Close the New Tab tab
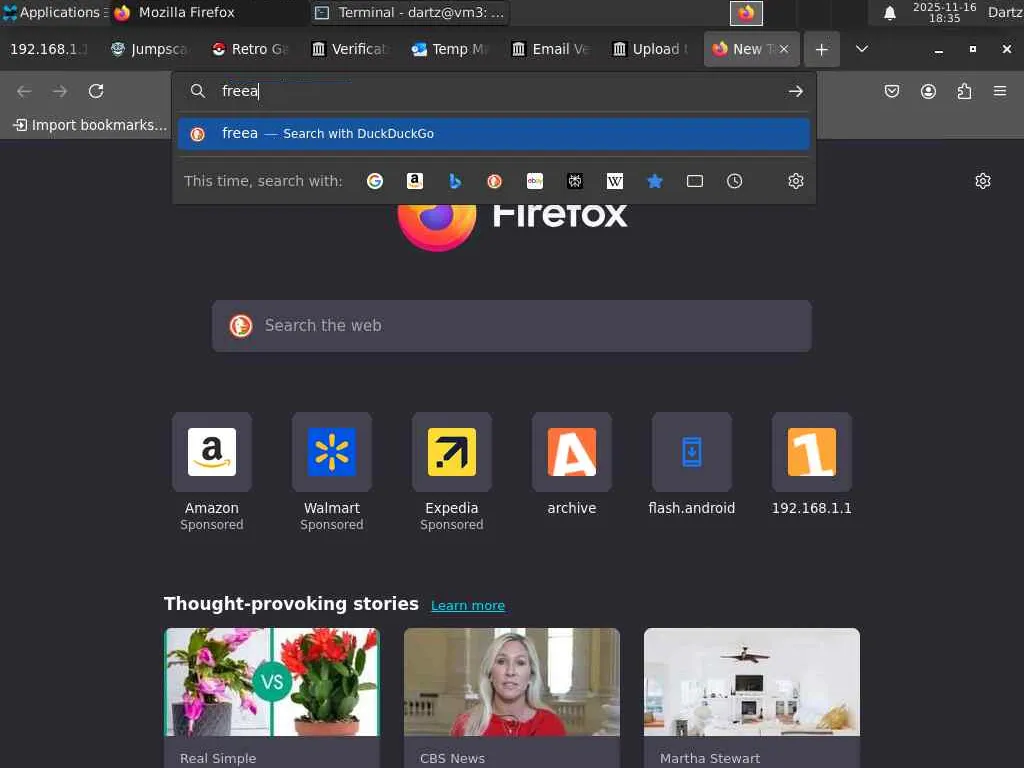 [x=784, y=49]
